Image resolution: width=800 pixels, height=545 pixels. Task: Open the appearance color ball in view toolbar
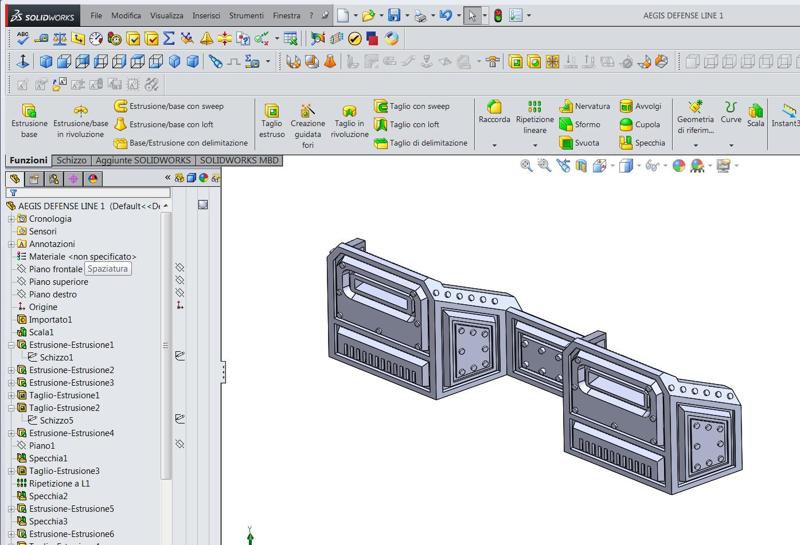679,166
